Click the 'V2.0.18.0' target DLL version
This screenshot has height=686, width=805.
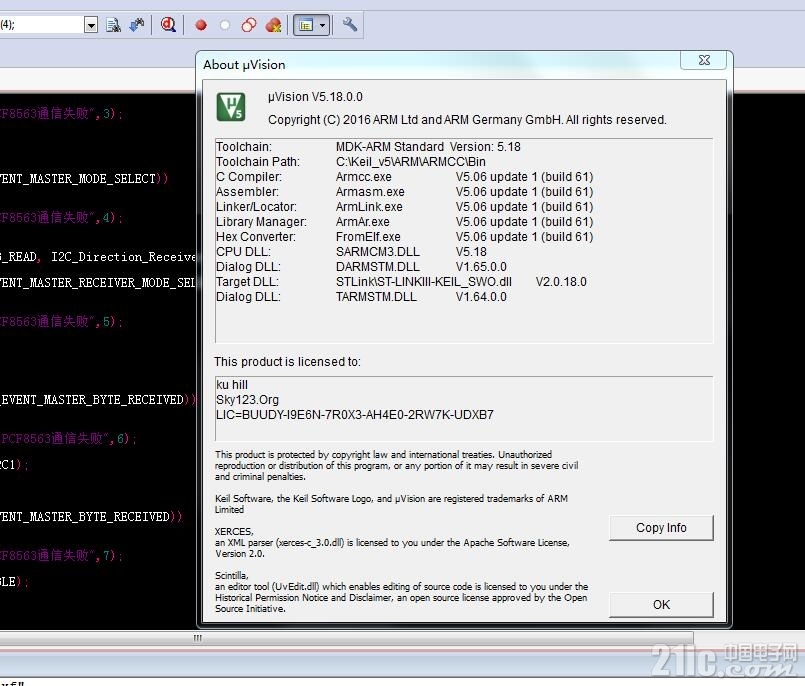coord(561,282)
